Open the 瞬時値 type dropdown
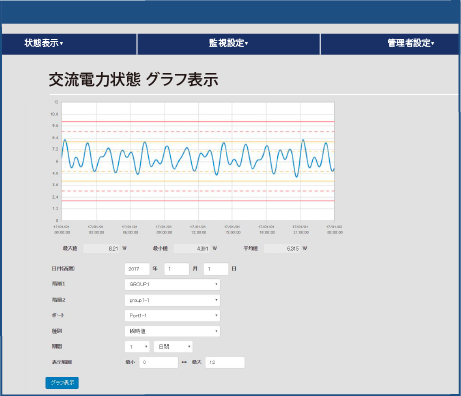 172,331
